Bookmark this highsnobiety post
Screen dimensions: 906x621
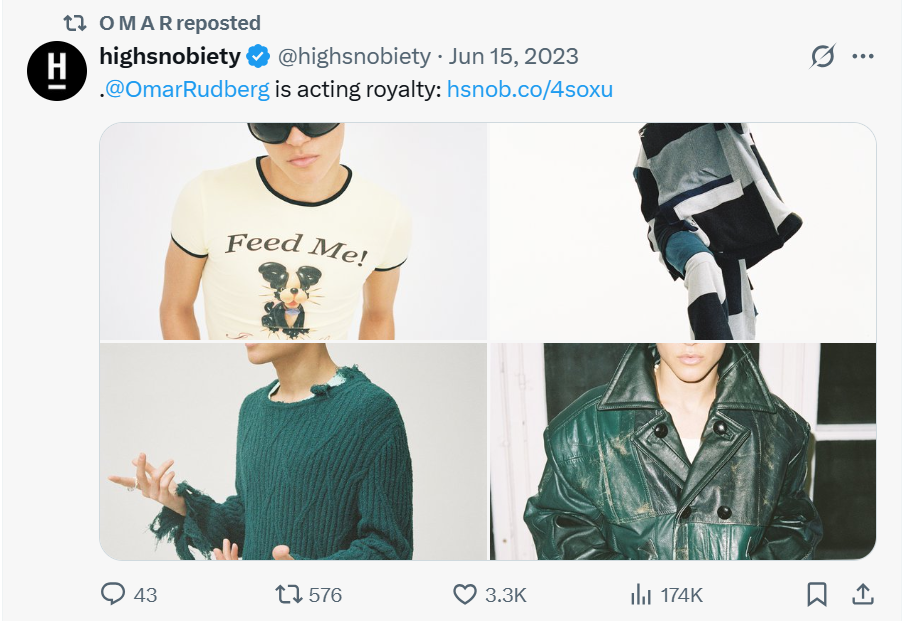pyautogui.click(x=817, y=594)
